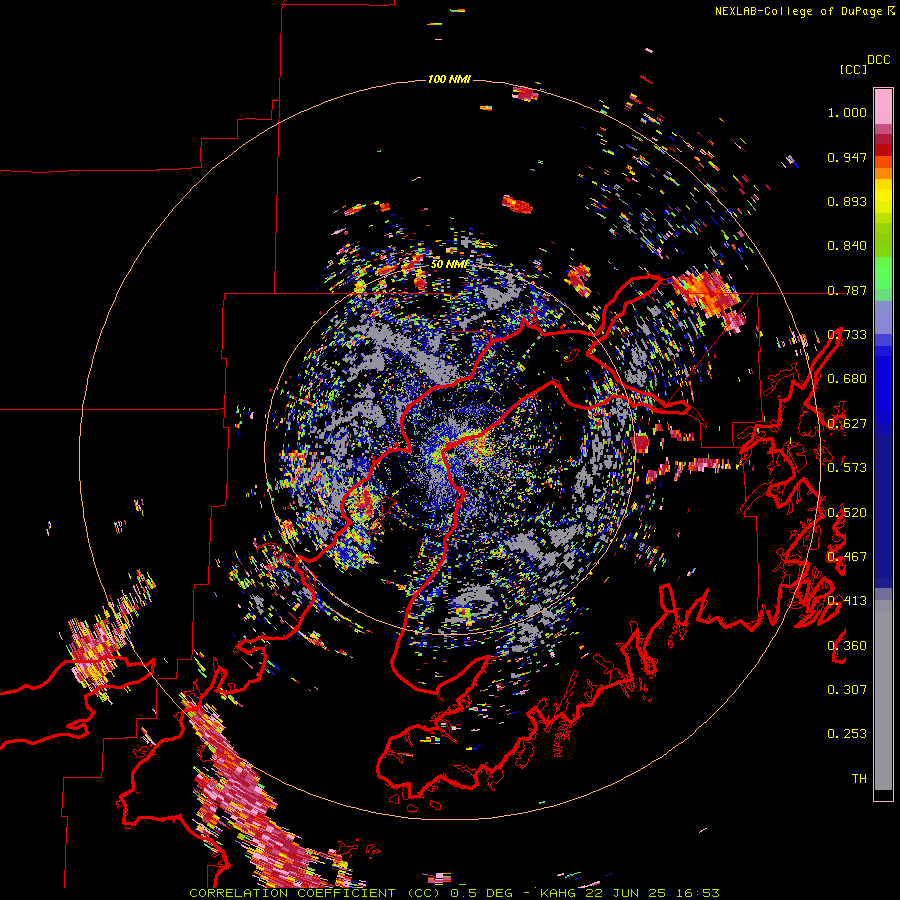Click the KAHG station identifier in caption
The width and height of the screenshot is (900, 900).
(x=560, y=893)
